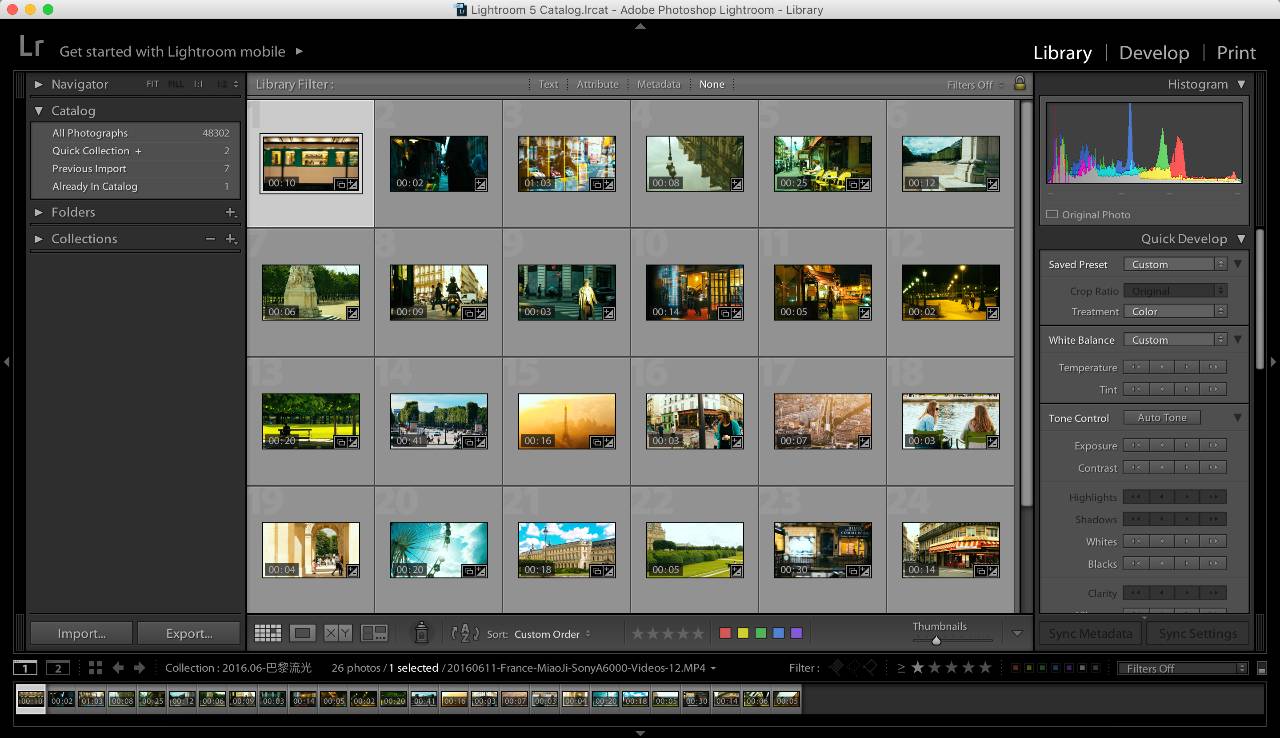Open the Saved Preset dropdown
This screenshot has width=1280, height=738.
pyautogui.click(x=1174, y=264)
